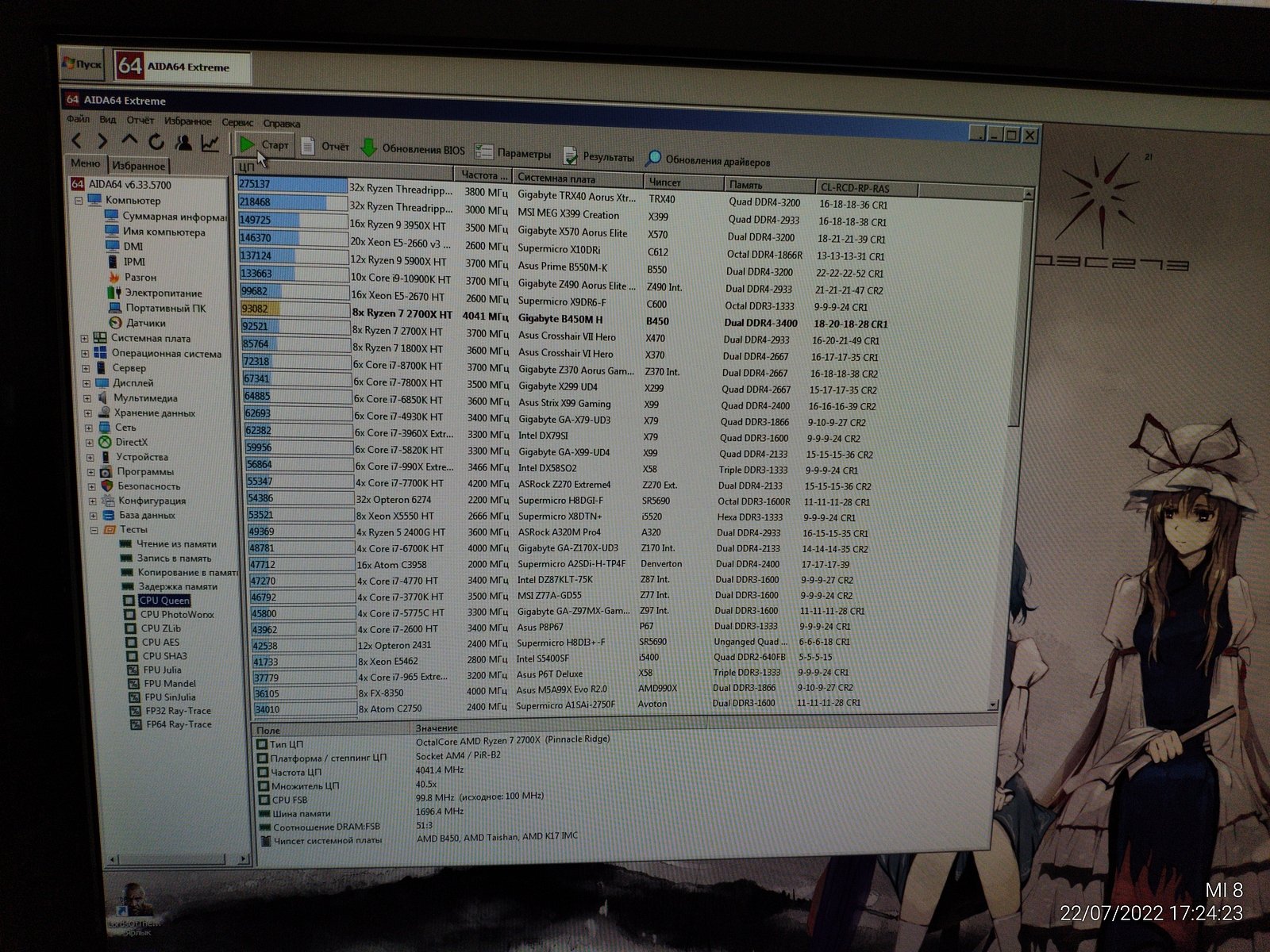Click the Отчёт toolbar button
Image resolution: width=1270 pixels, height=952 pixels.
325,146
